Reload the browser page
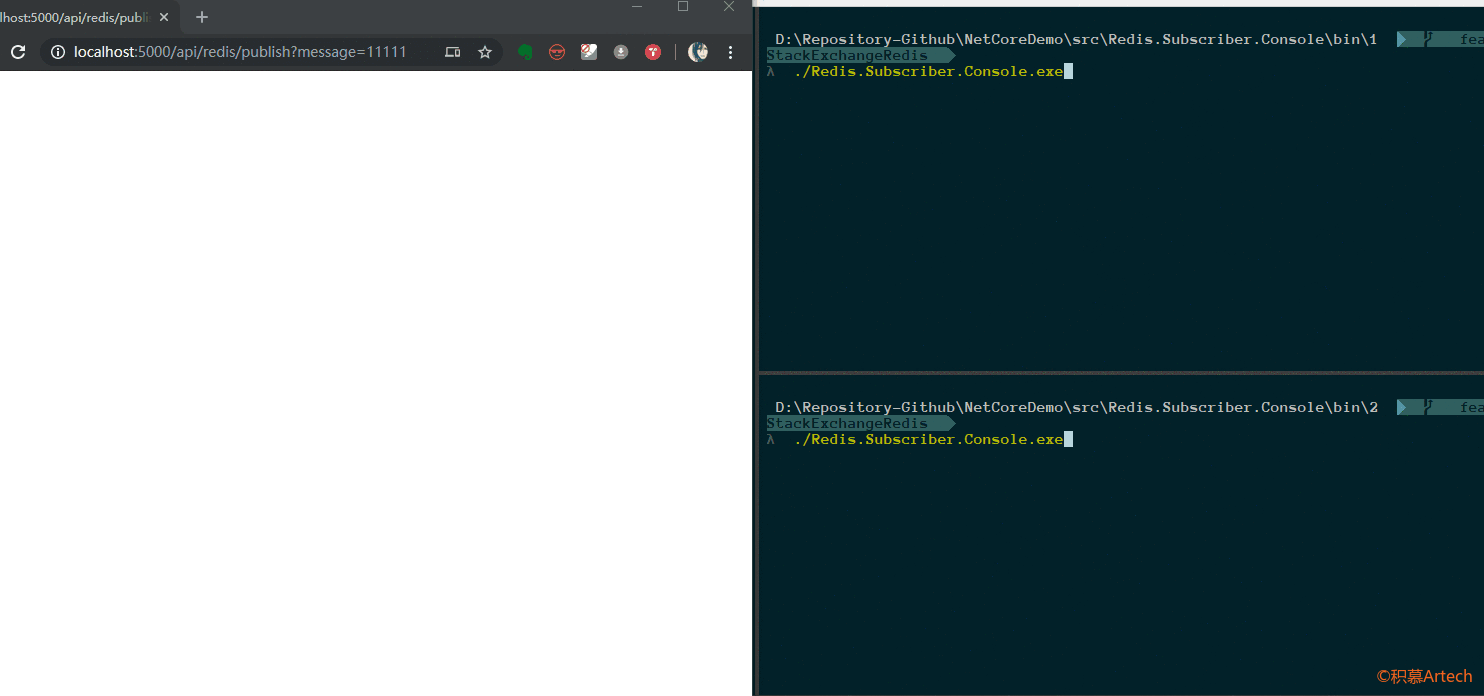The height and width of the screenshot is (696, 1484). point(17,52)
